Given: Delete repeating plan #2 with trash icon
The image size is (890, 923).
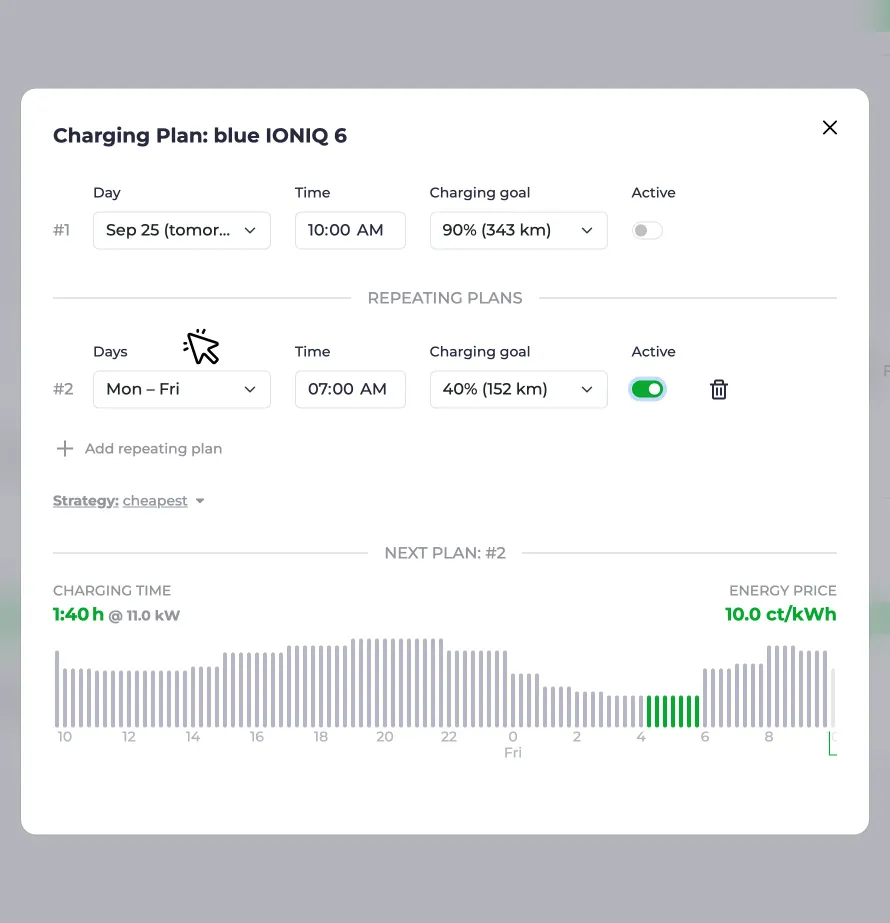Looking at the screenshot, I should [x=718, y=389].
